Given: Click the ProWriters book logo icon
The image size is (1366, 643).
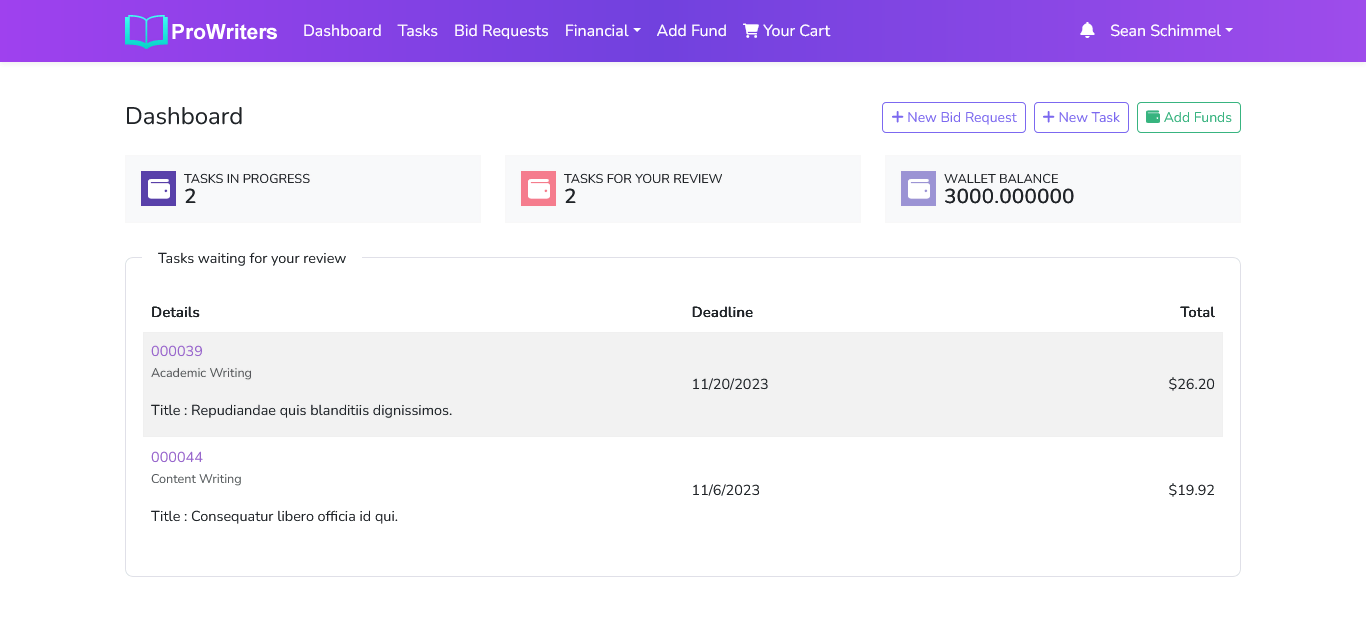Looking at the screenshot, I should (x=146, y=31).
